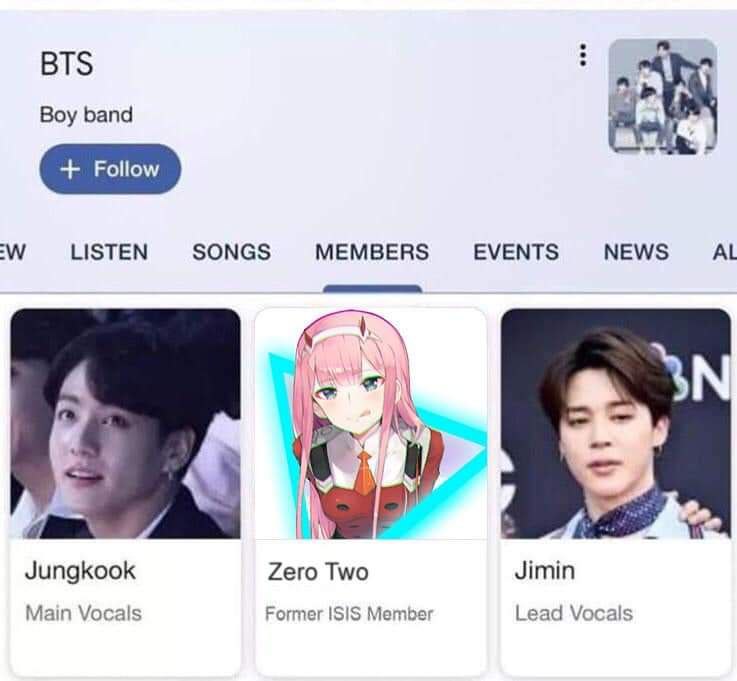Click the Zero Two name link
The height and width of the screenshot is (681, 737).
click(x=318, y=572)
